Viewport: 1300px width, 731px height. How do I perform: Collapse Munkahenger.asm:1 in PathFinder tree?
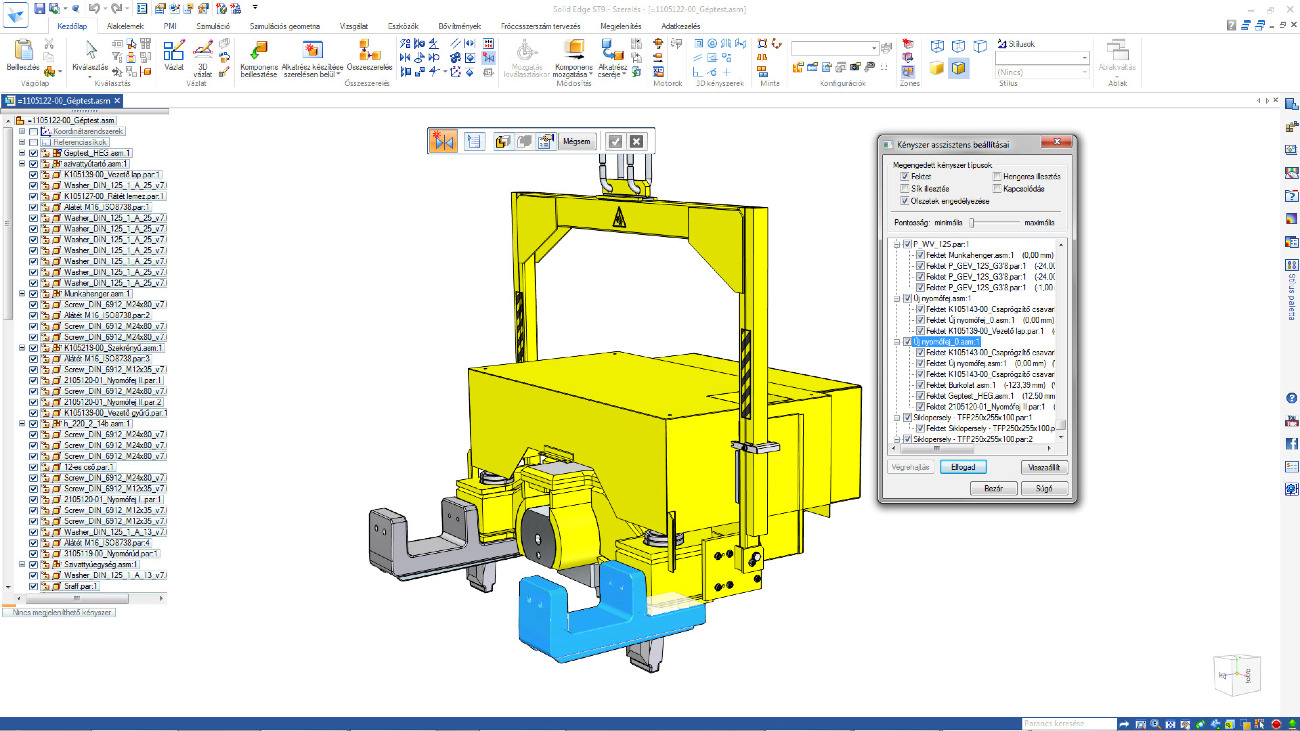pos(22,294)
